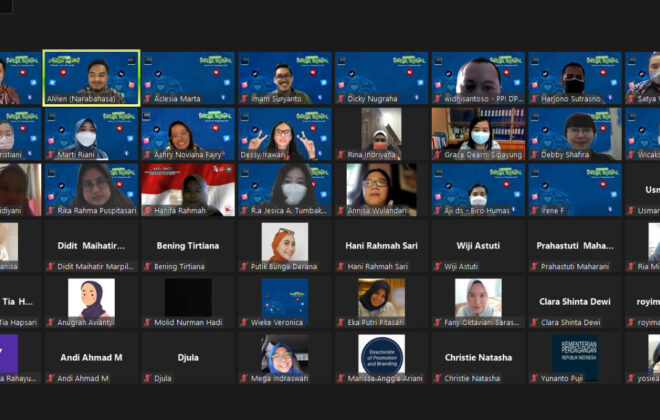
Task: Click the muted mic icon by Rina Indriyana
Action: [x=341, y=155]
